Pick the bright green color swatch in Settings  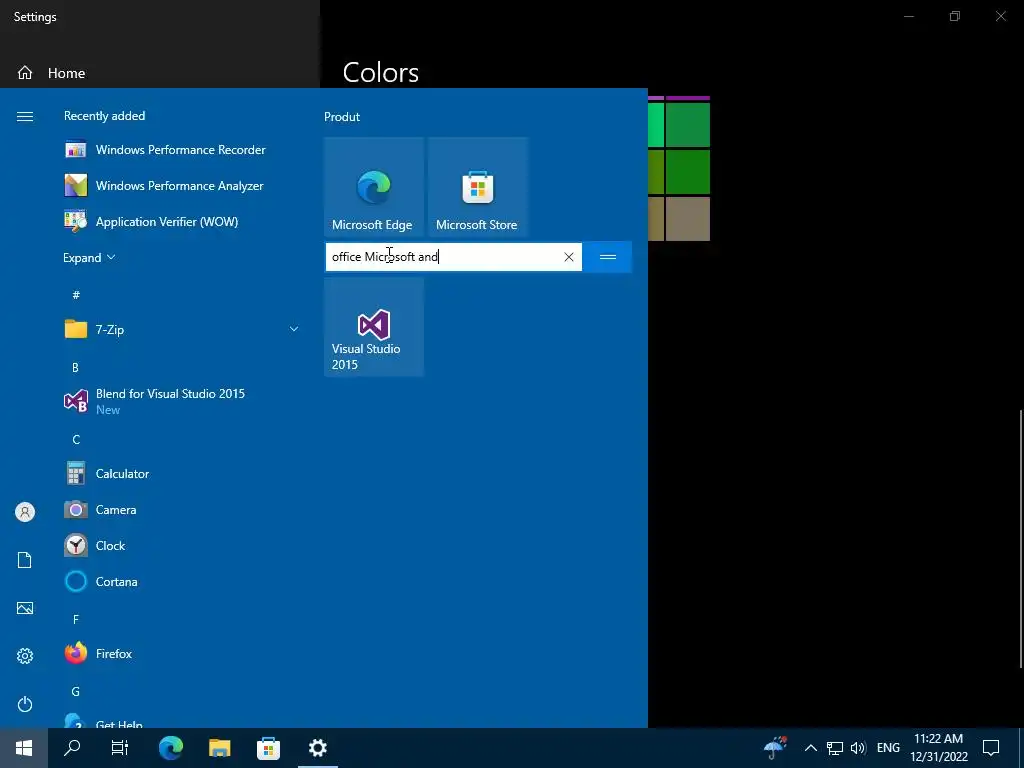point(655,125)
